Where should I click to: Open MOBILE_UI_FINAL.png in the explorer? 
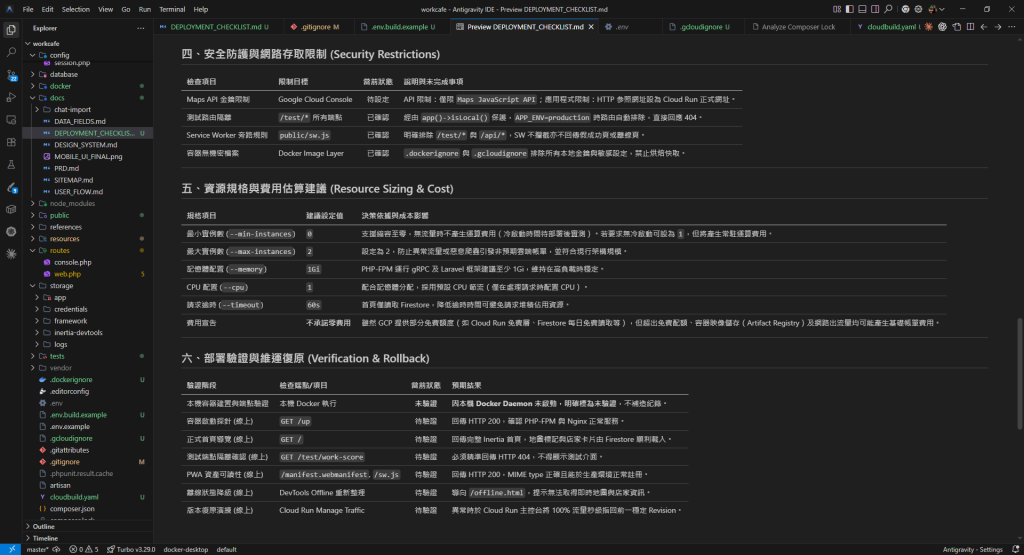click(88, 157)
